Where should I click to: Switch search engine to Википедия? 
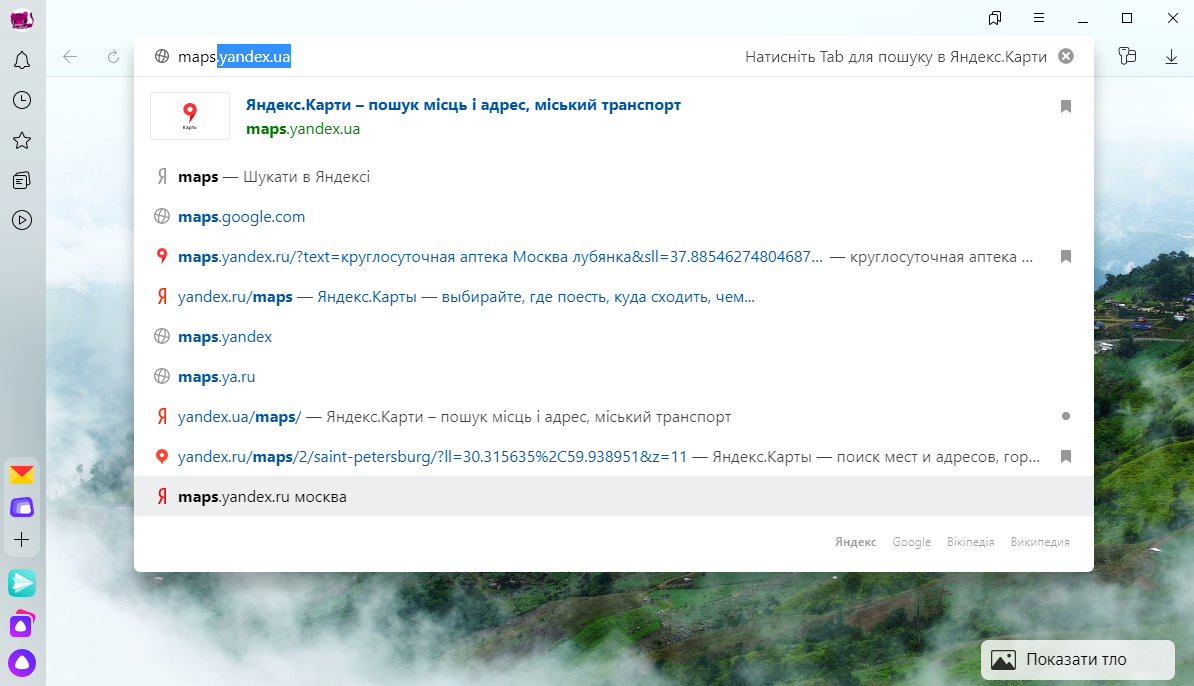[x=1040, y=542]
